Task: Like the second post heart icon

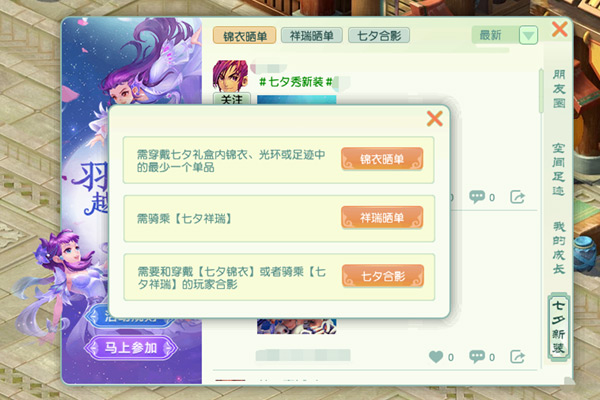Action: [436, 357]
